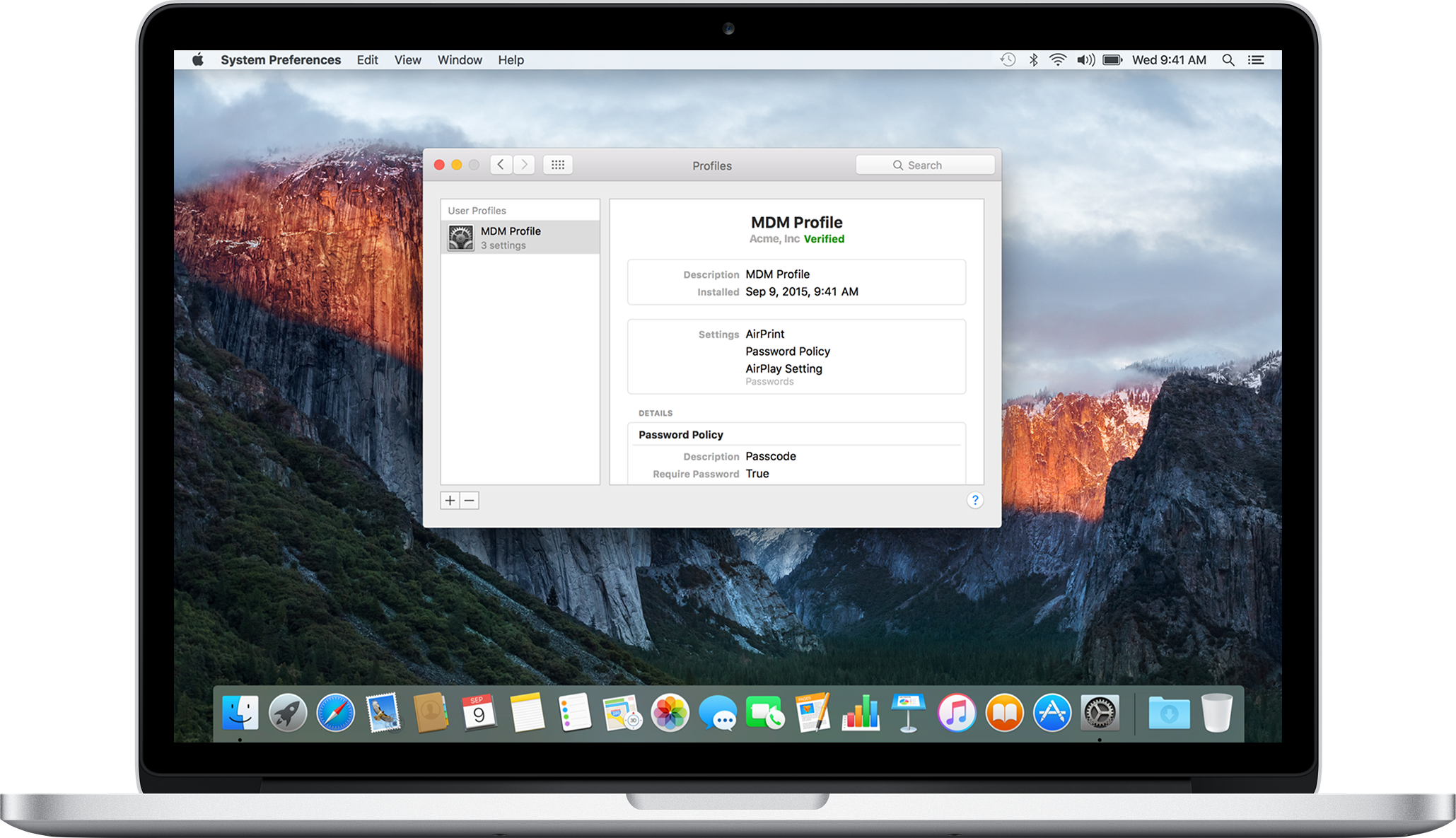Open Calendar icon in Dock
1456x838 pixels.
pos(479,713)
